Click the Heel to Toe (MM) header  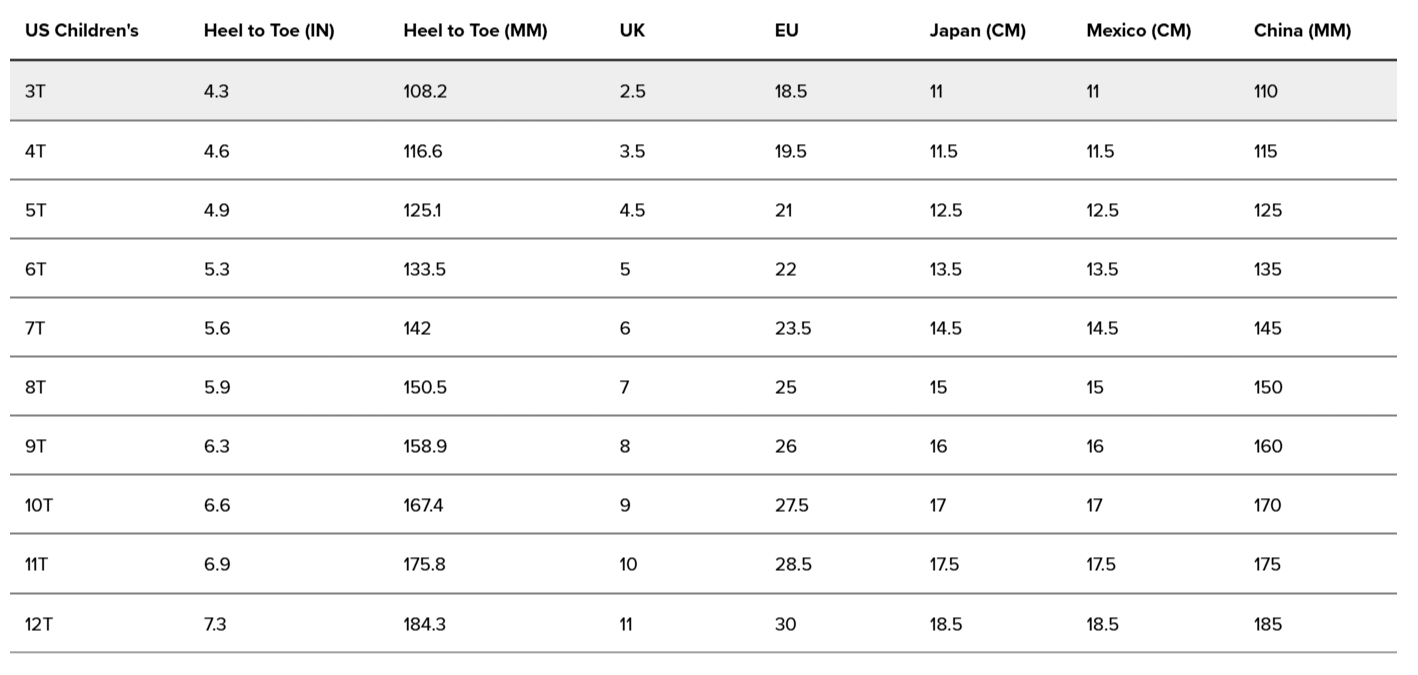click(x=475, y=31)
